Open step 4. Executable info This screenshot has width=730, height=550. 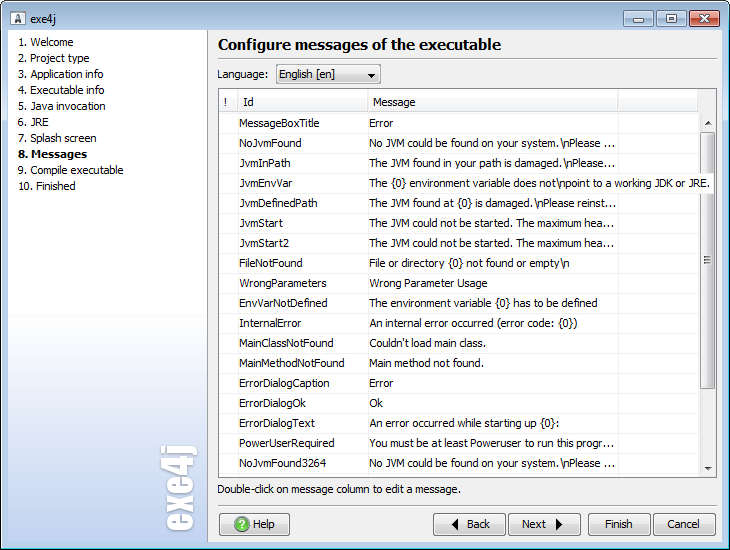click(61, 90)
